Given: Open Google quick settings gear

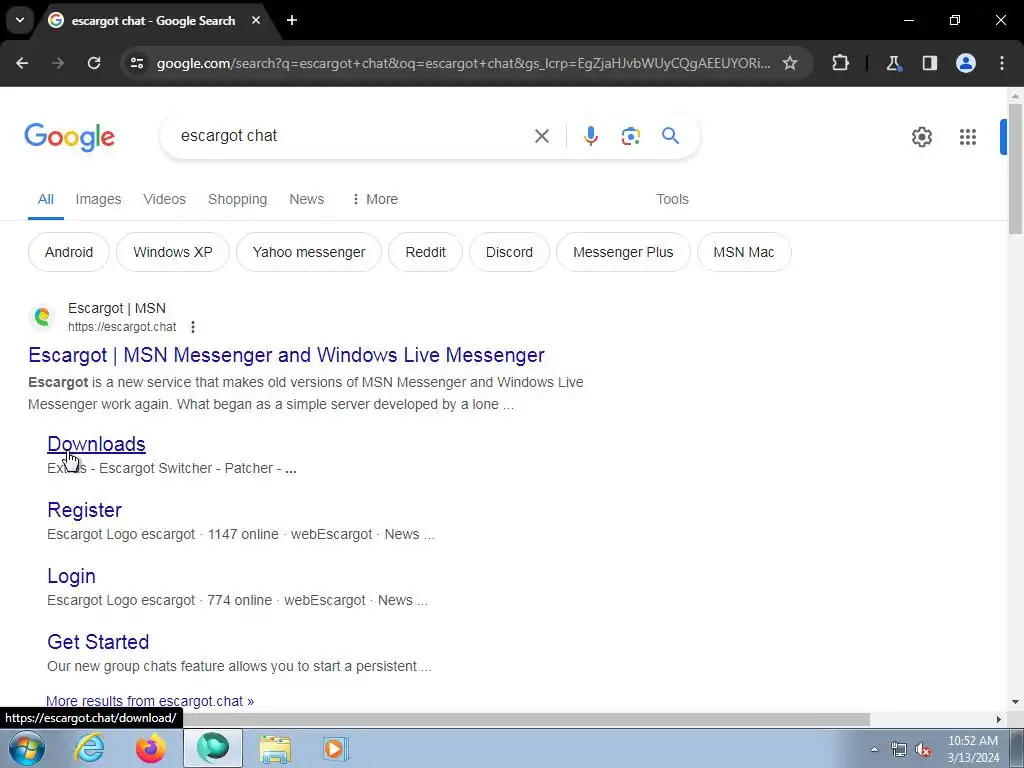Looking at the screenshot, I should tap(922, 137).
